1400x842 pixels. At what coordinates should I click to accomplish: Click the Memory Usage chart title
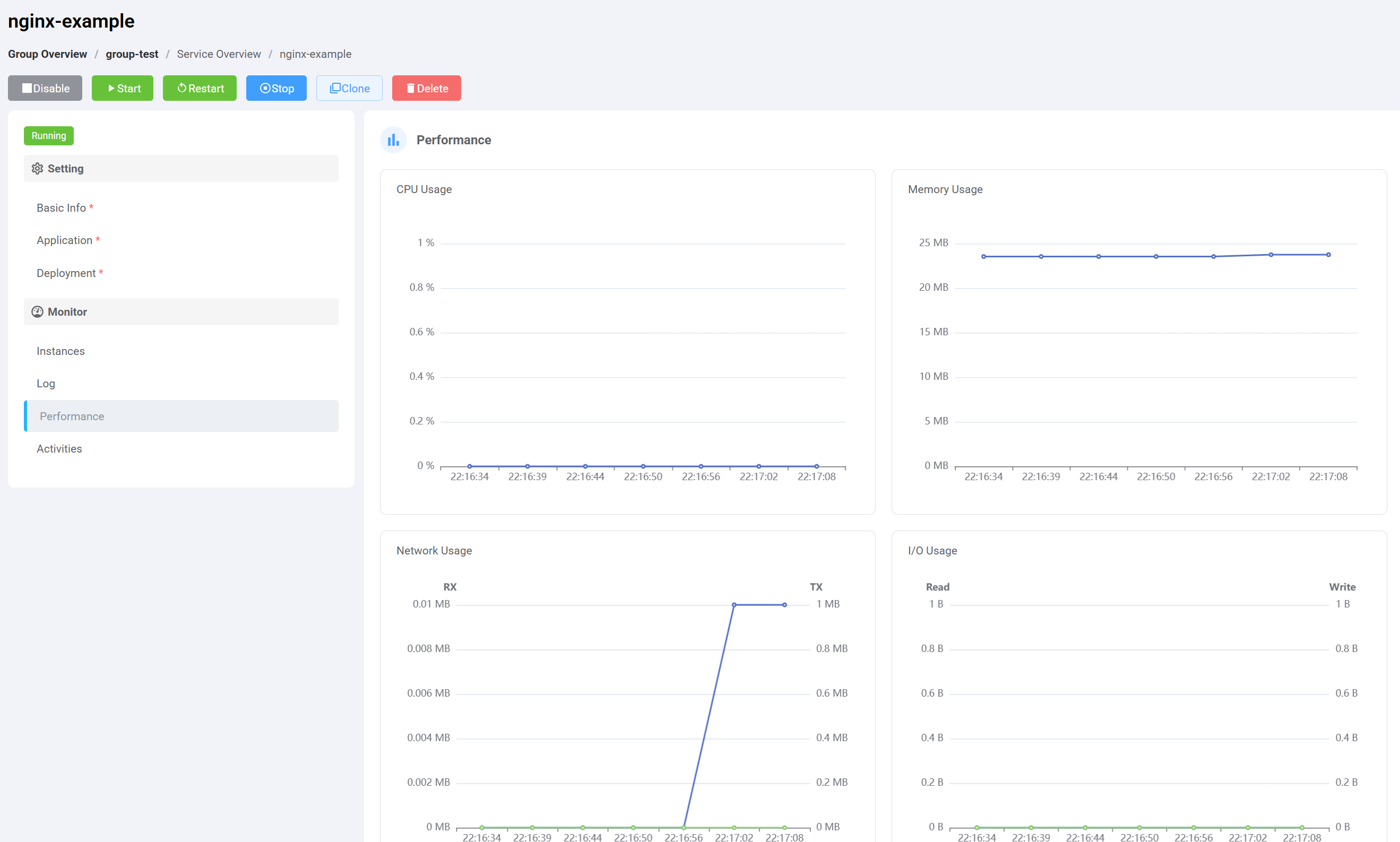click(x=945, y=189)
